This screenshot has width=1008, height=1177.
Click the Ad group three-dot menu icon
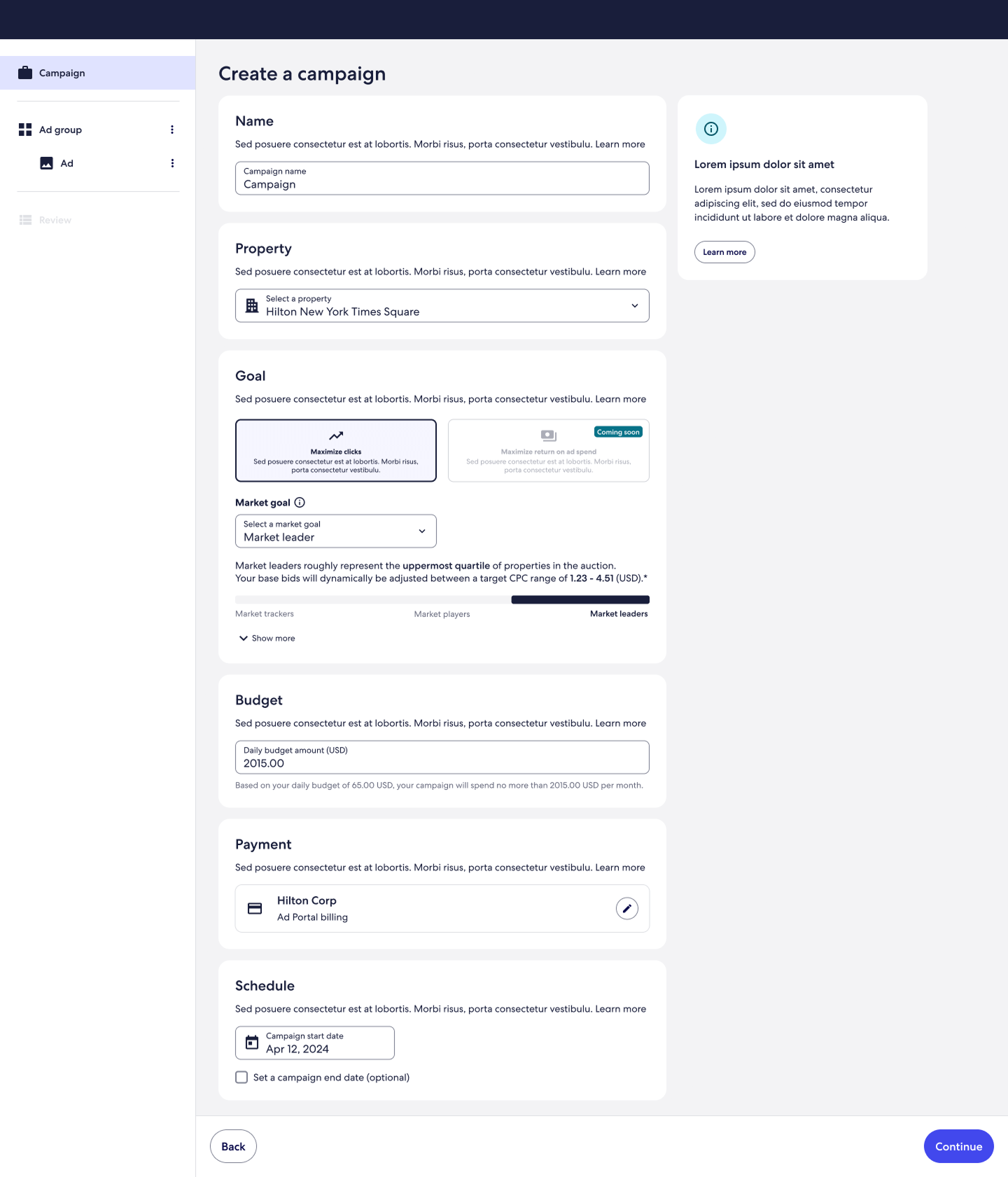(172, 130)
